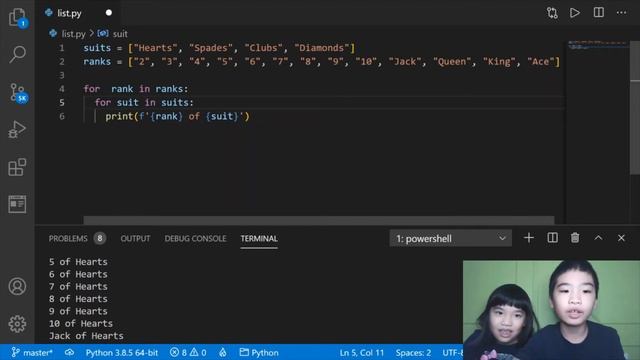The image size is (640, 360).
Task: Open the Extensions view
Action: point(17,167)
